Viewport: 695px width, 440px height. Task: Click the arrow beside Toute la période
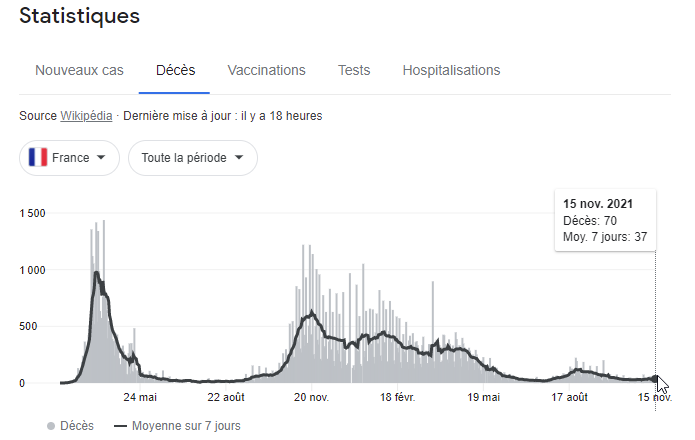239,158
